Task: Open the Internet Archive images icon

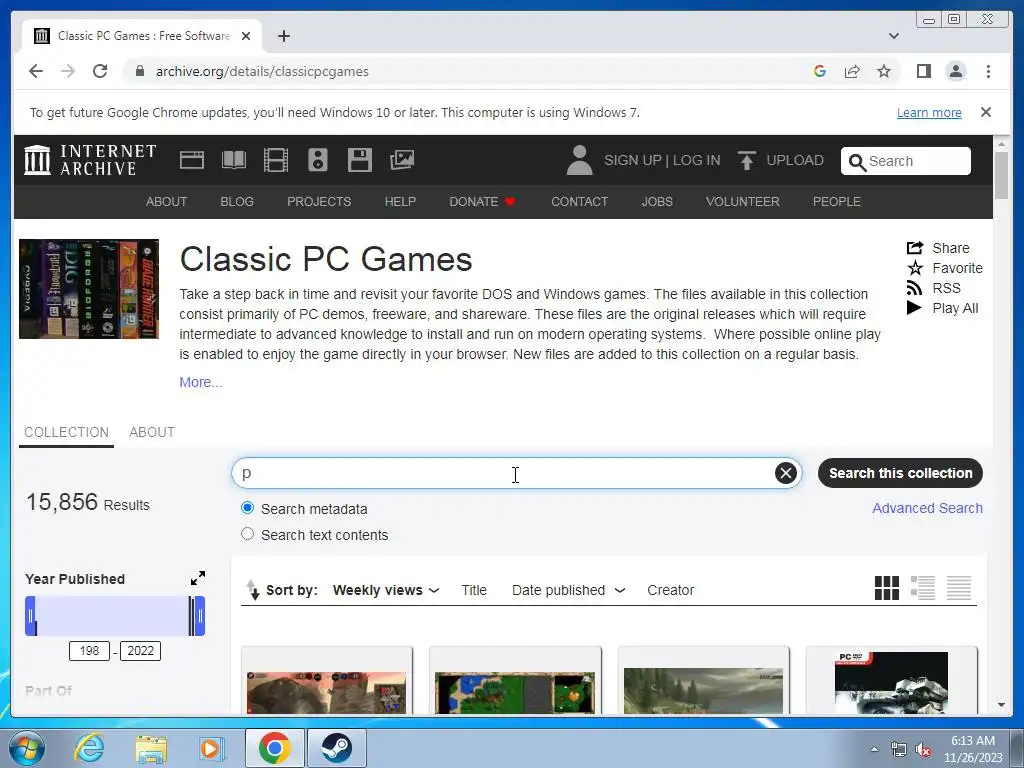Action: [x=402, y=160]
